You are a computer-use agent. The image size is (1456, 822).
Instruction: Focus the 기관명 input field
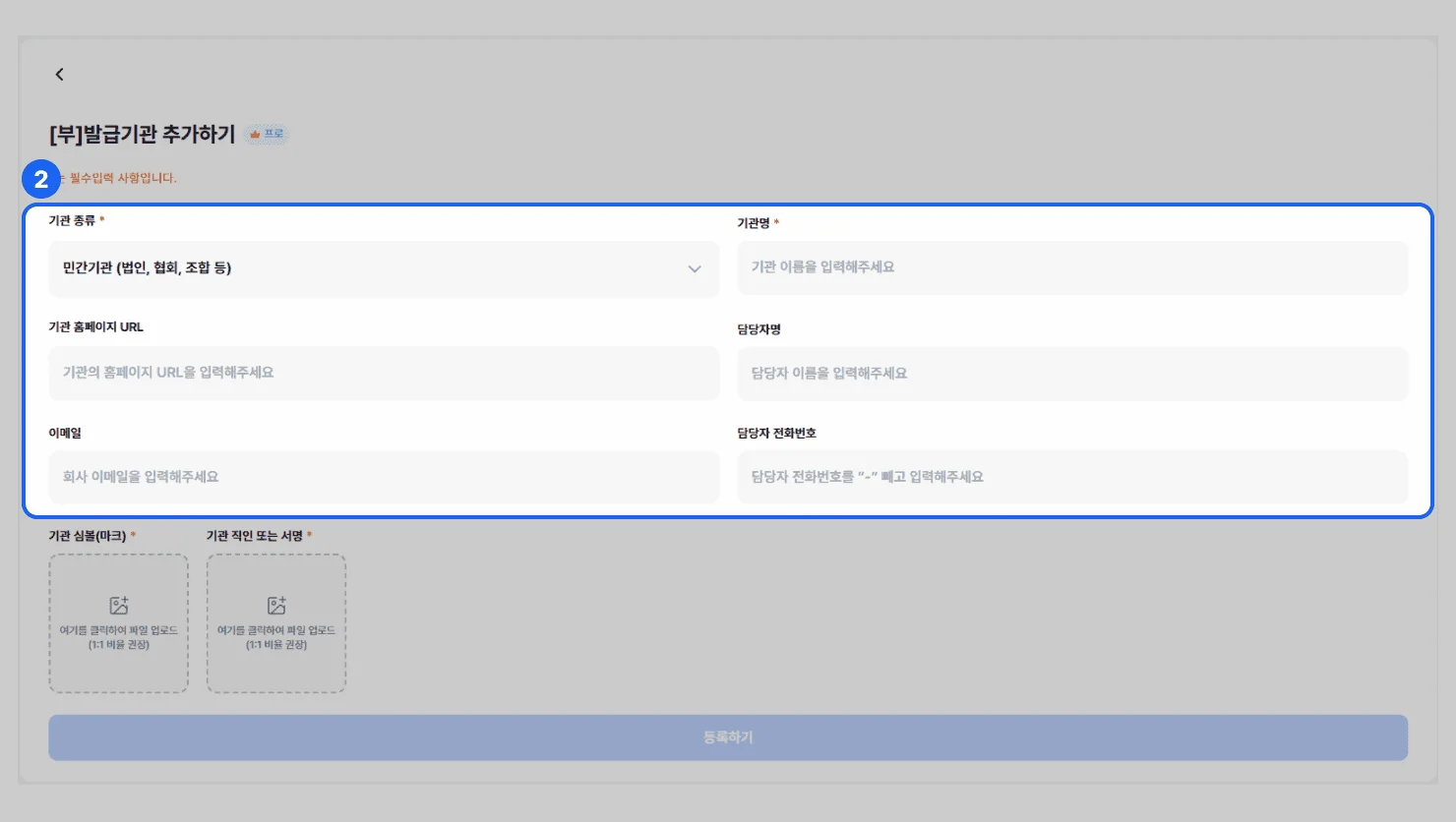(x=1072, y=267)
